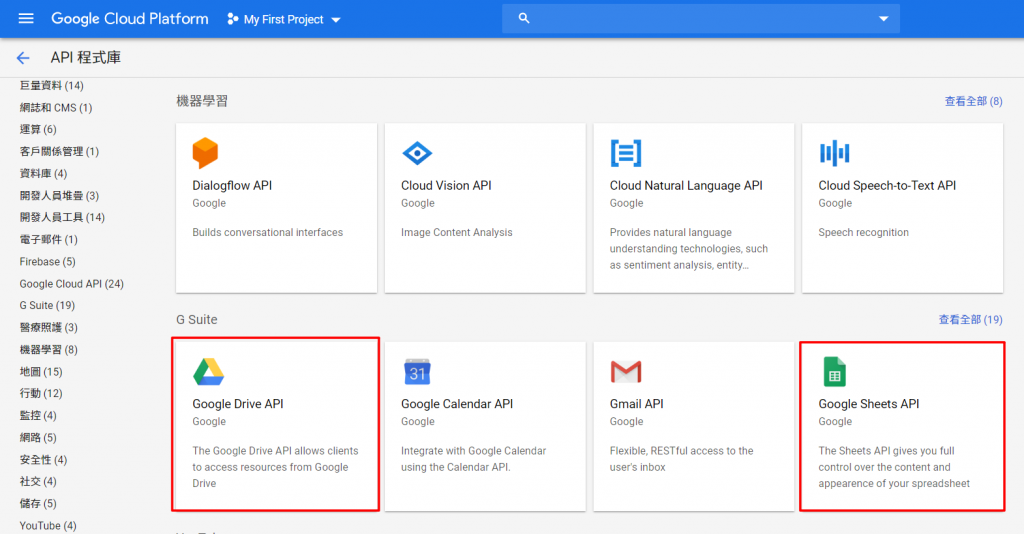This screenshot has height=534, width=1024.
Task: Open 查看全部 (19) for G Suite
Action: pos(970,319)
